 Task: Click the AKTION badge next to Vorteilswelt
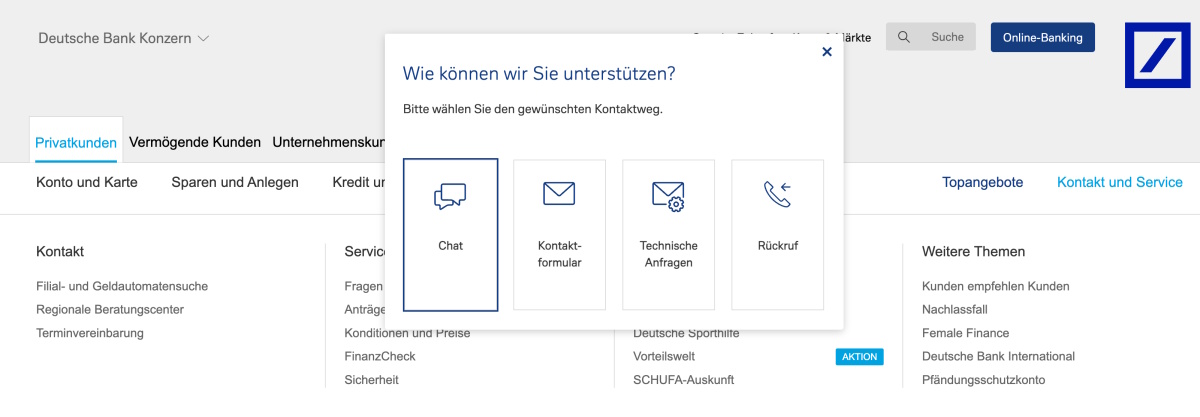click(x=859, y=357)
